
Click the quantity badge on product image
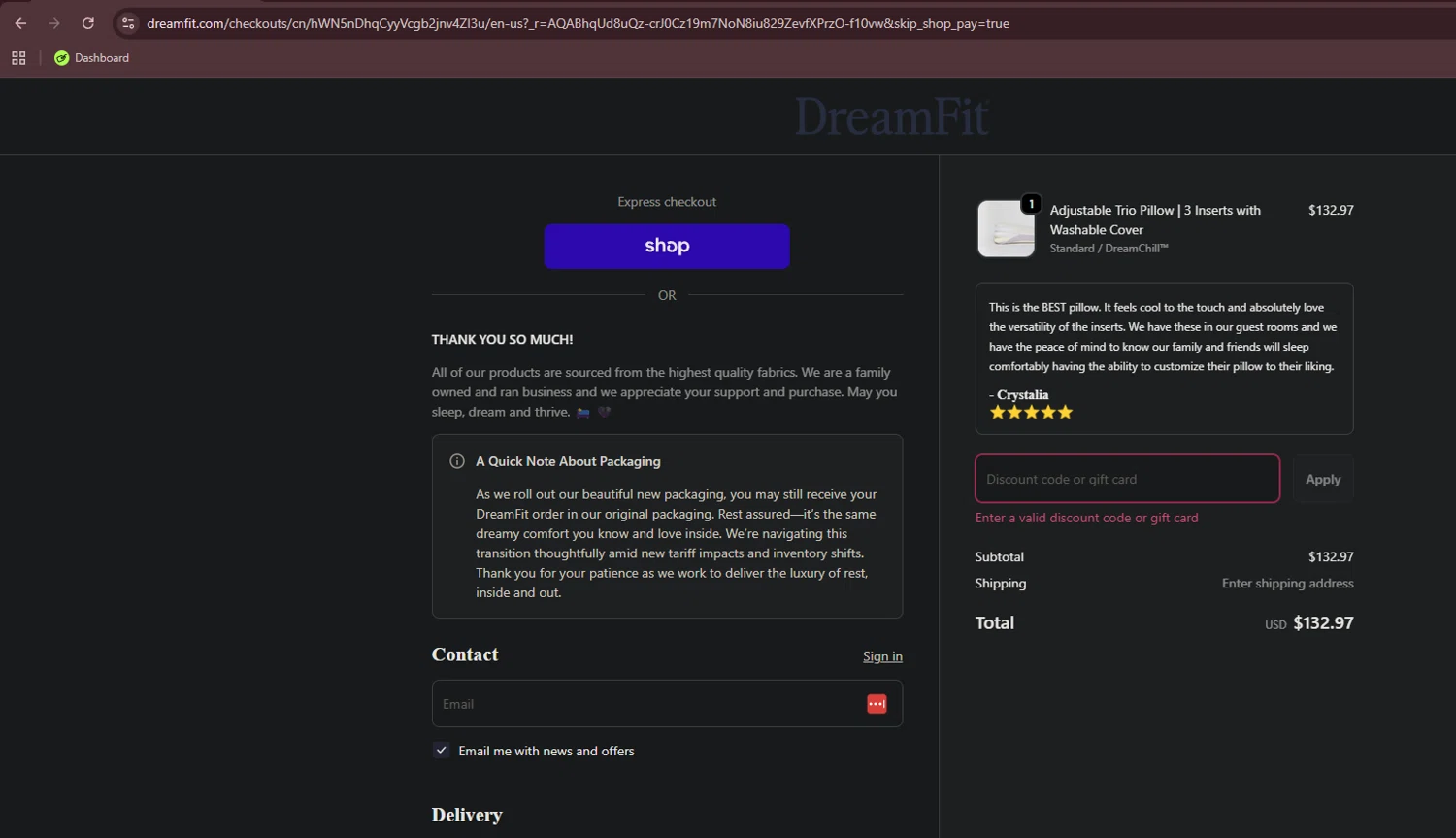[1031, 204]
